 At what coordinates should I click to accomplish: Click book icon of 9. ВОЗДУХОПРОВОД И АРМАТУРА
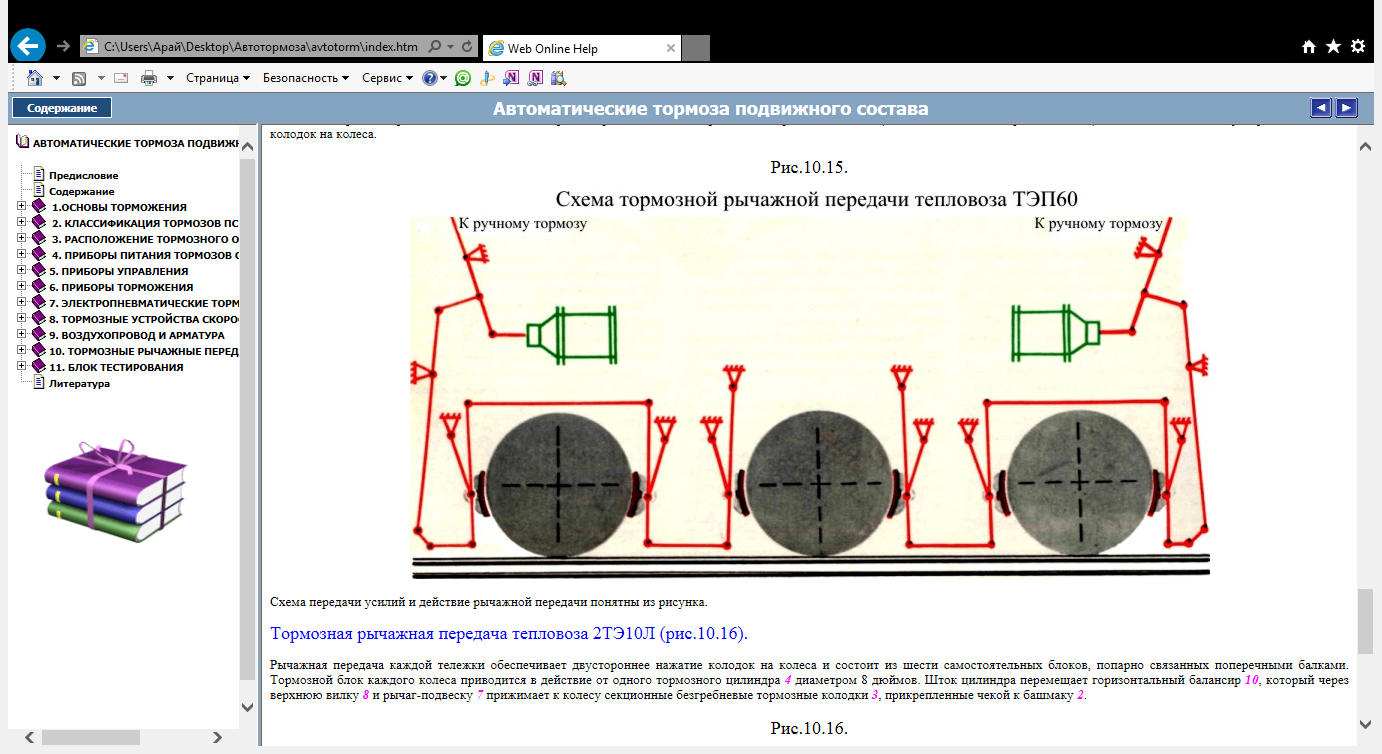coord(39,335)
